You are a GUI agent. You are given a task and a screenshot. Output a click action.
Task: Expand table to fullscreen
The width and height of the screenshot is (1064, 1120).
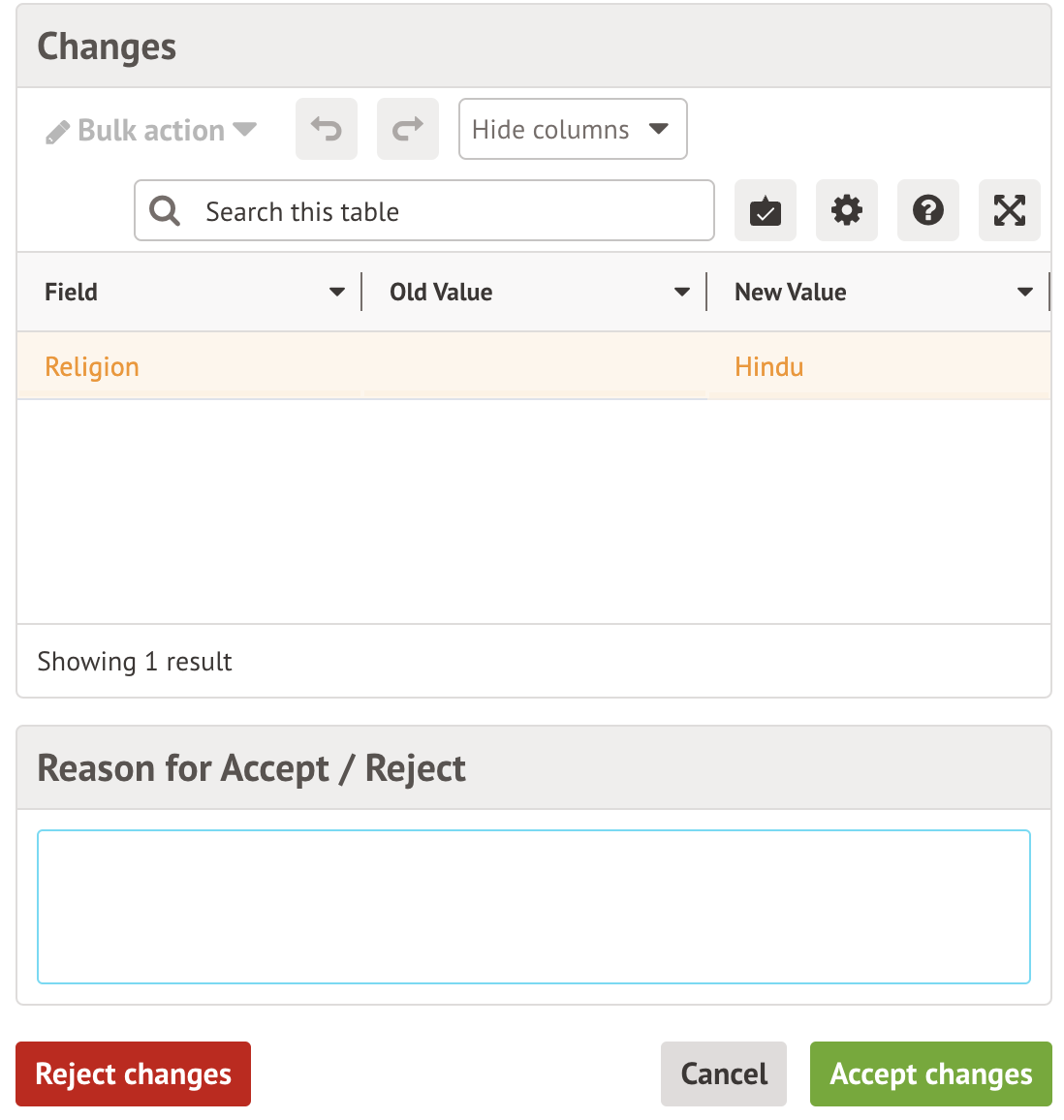pos(1010,210)
